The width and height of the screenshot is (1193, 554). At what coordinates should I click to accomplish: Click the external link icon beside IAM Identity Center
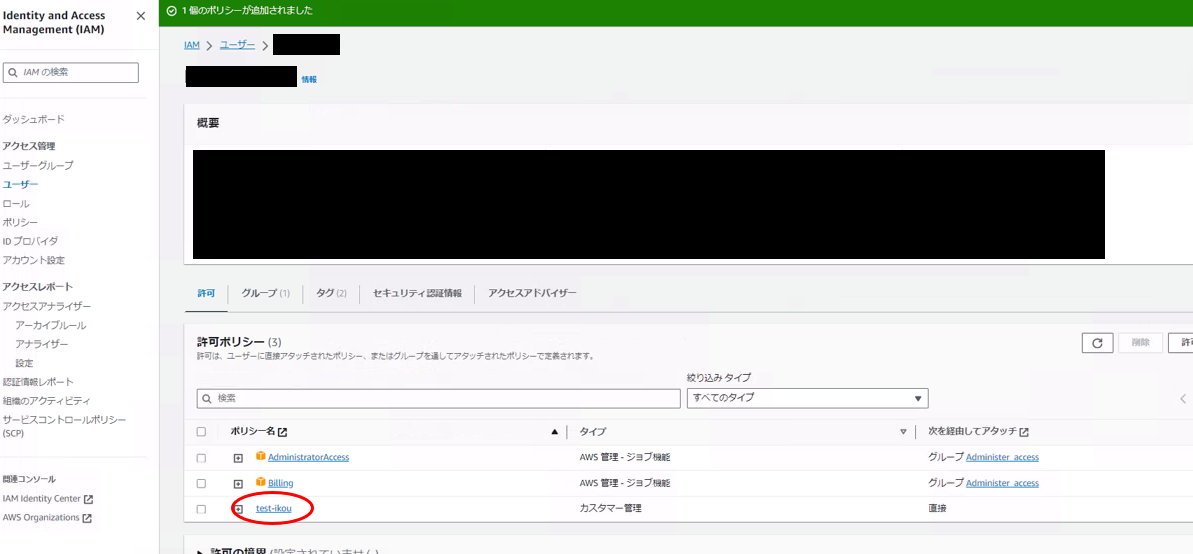pos(88,499)
